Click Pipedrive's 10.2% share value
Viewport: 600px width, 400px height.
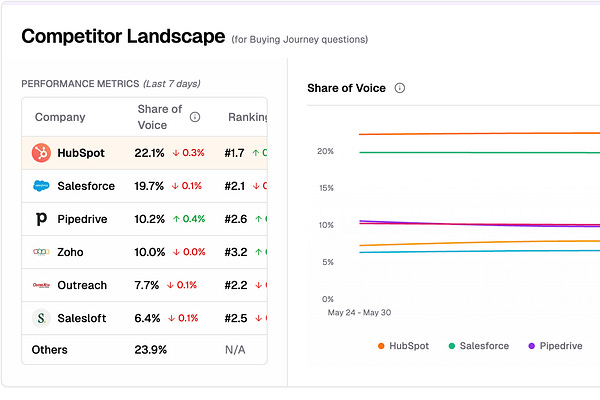coord(149,219)
